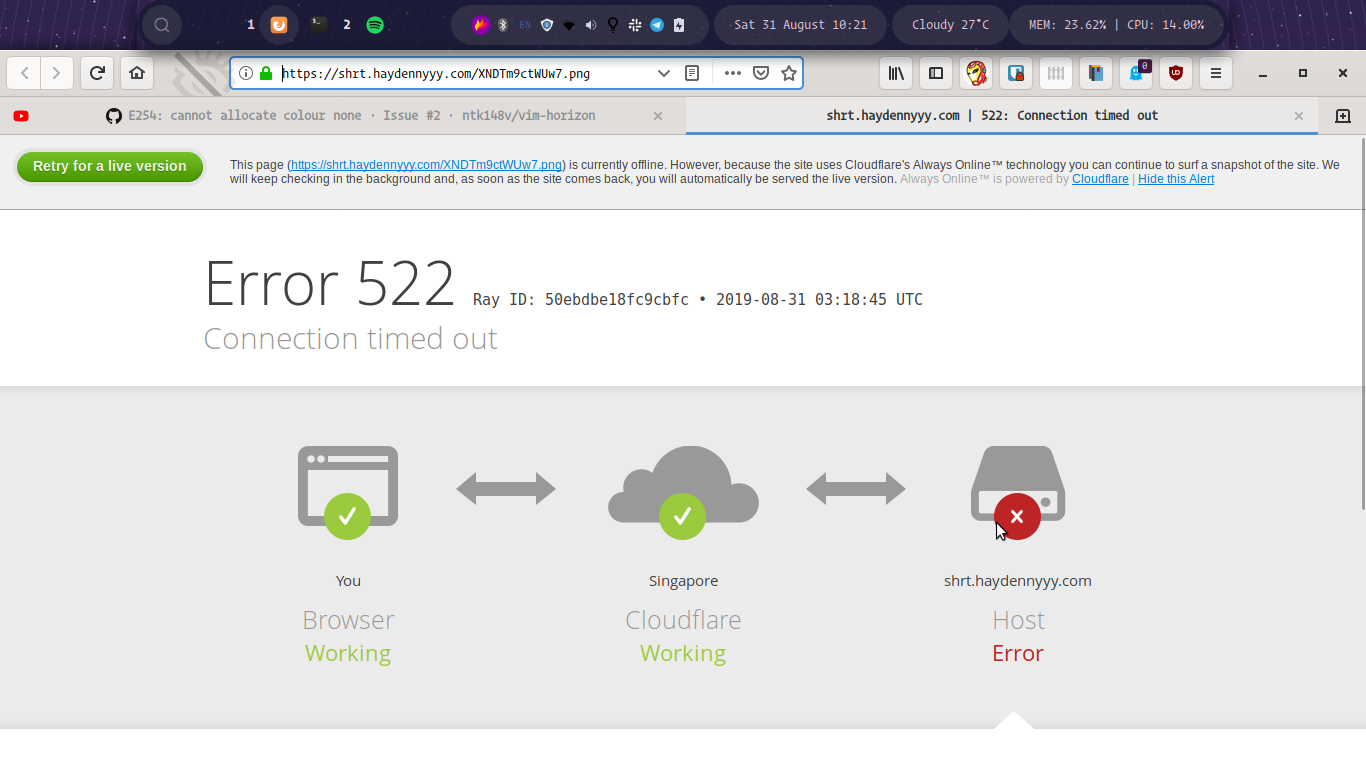
Task: Click the MEM and CPU usage widget
Action: pos(1116,25)
